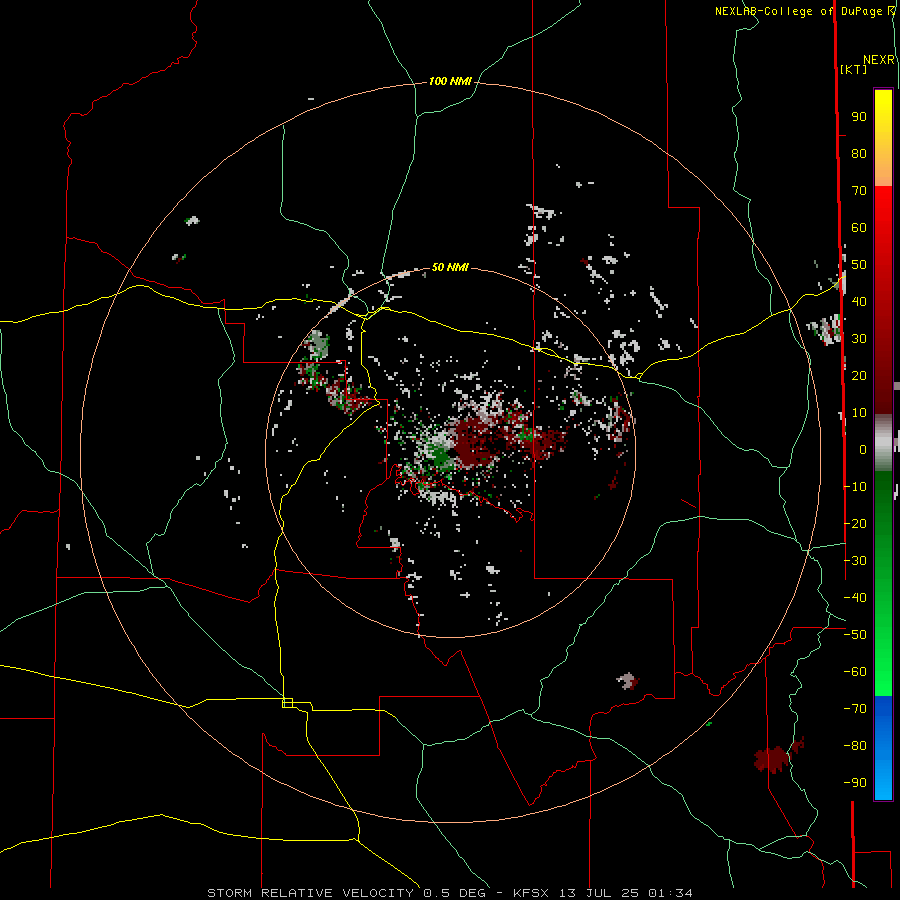Viewport: 900px width, 900px height.
Task: Click the -20 value on the velocity scale
Action: tap(855, 524)
